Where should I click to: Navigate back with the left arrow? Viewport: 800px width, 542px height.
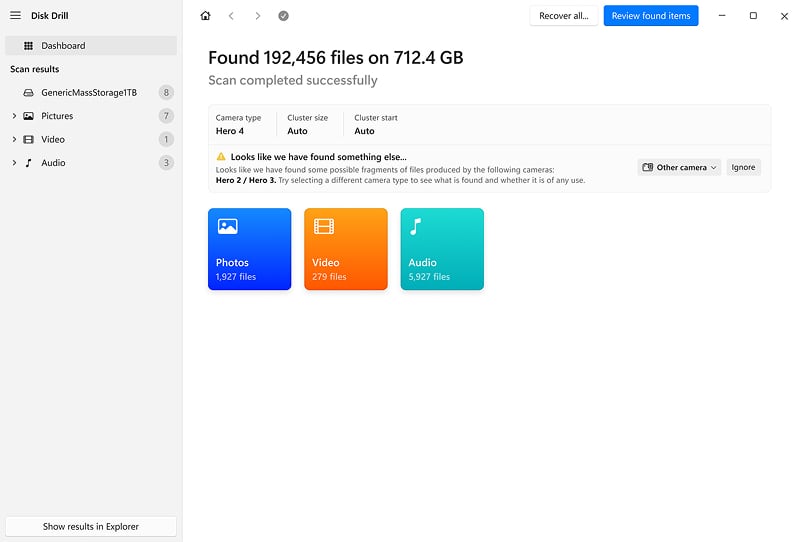coord(231,16)
